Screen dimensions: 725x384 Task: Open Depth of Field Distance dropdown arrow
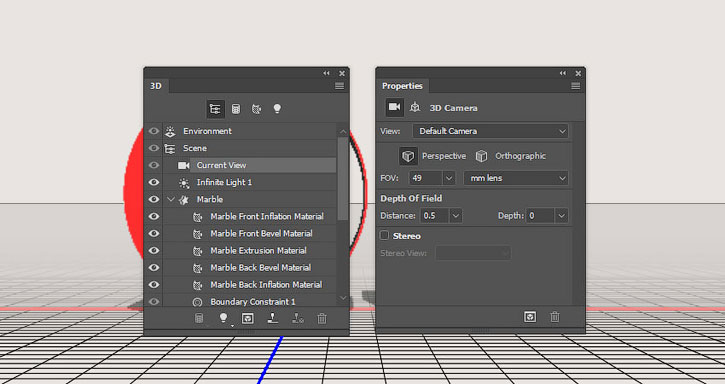455,216
